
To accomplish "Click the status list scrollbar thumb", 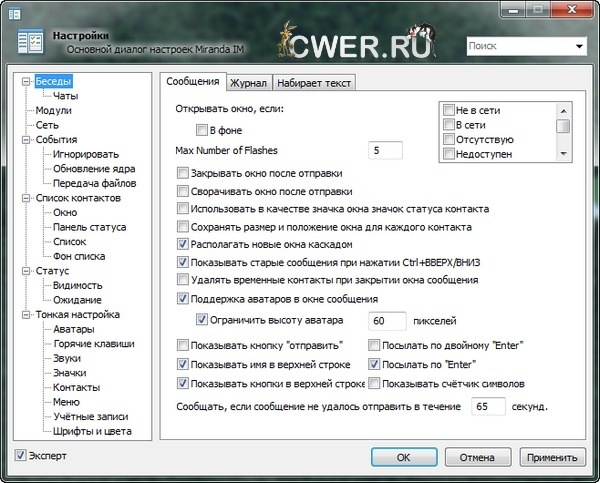I will point(563,126).
